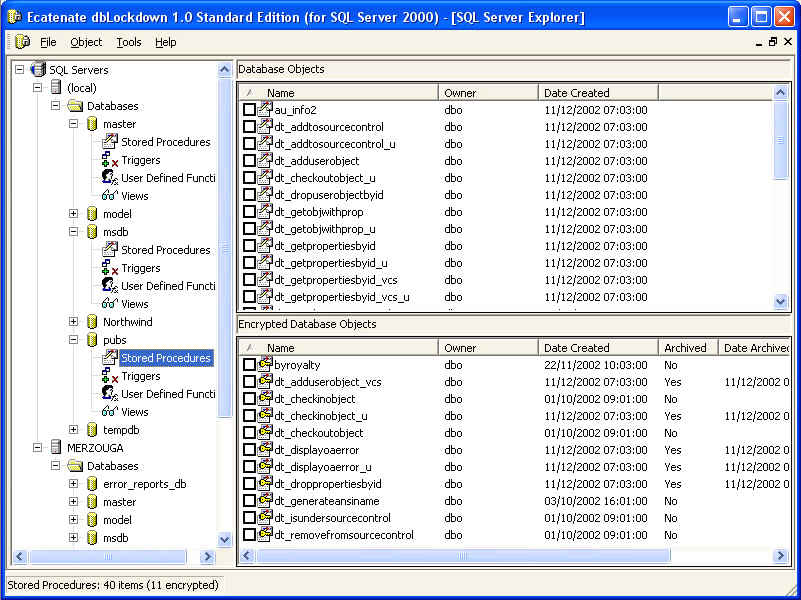Click the encrypted objects horizontal scrollbar thumb
The height and width of the screenshot is (600, 801).
coord(462,556)
